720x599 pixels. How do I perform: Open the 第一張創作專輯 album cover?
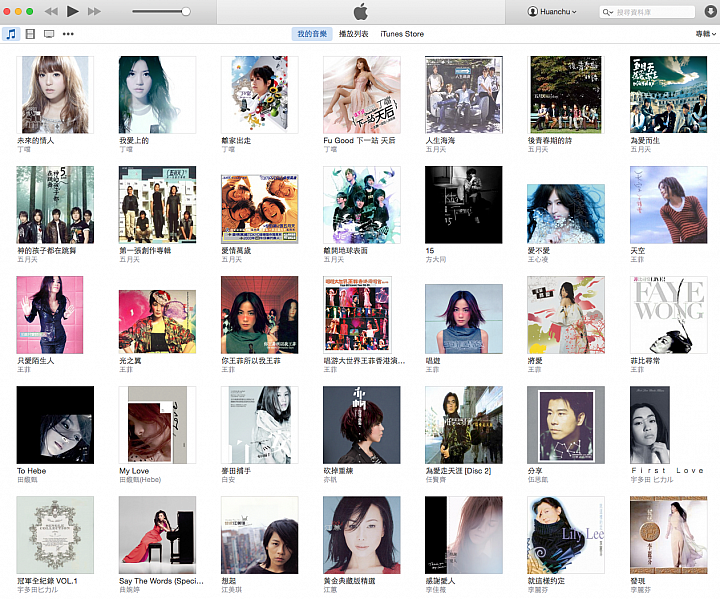click(x=157, y=205)
